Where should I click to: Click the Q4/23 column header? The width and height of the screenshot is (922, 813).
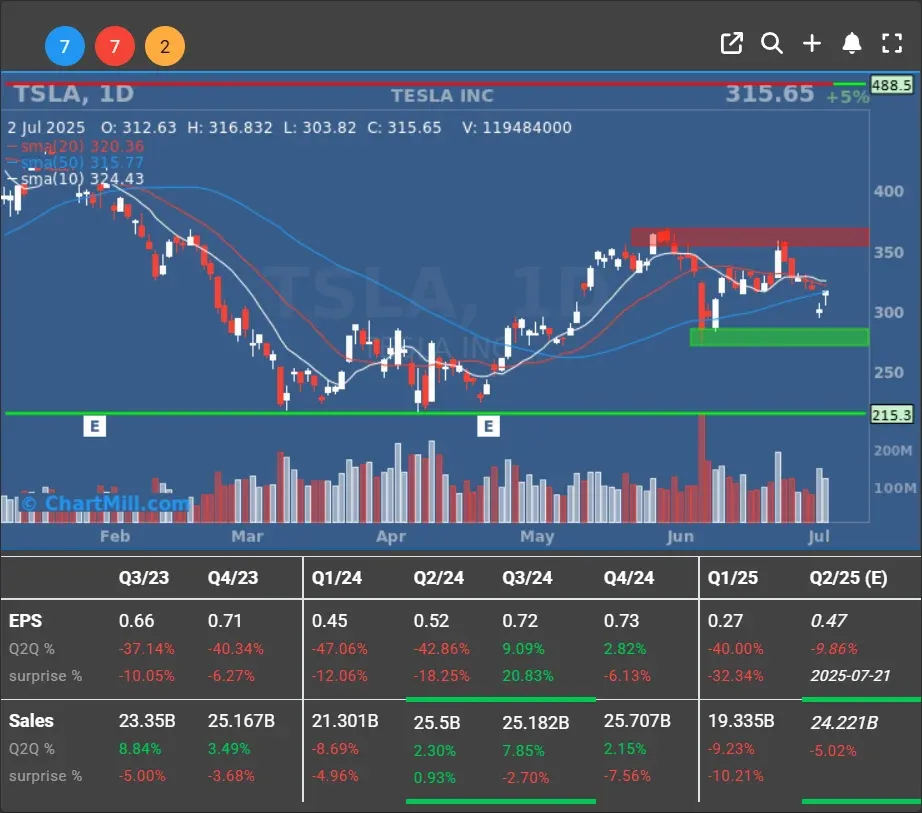[x=233, y=578]
